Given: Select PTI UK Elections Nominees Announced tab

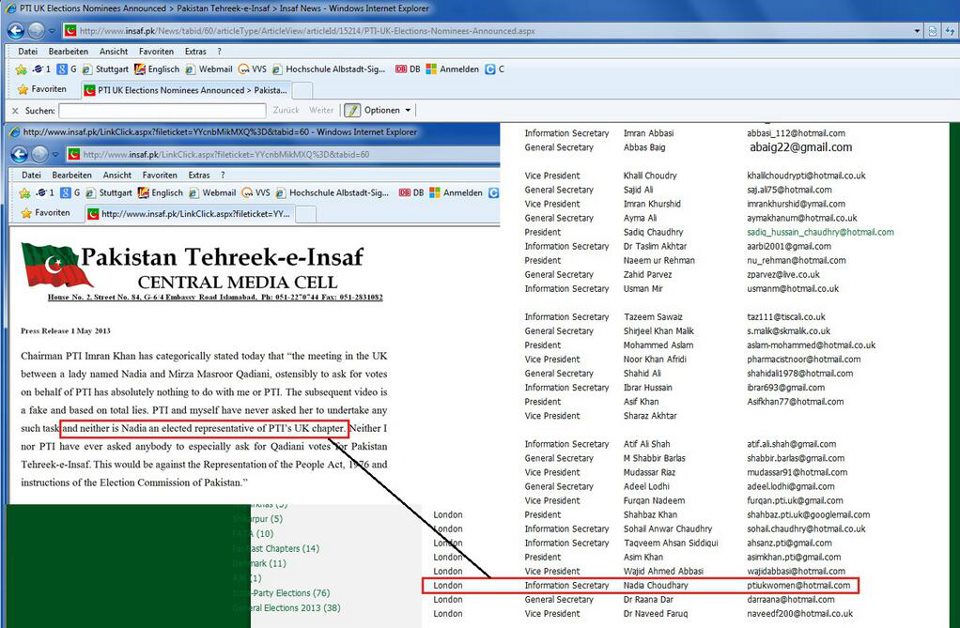Looking at the screenshot, I should pos(186,90).
